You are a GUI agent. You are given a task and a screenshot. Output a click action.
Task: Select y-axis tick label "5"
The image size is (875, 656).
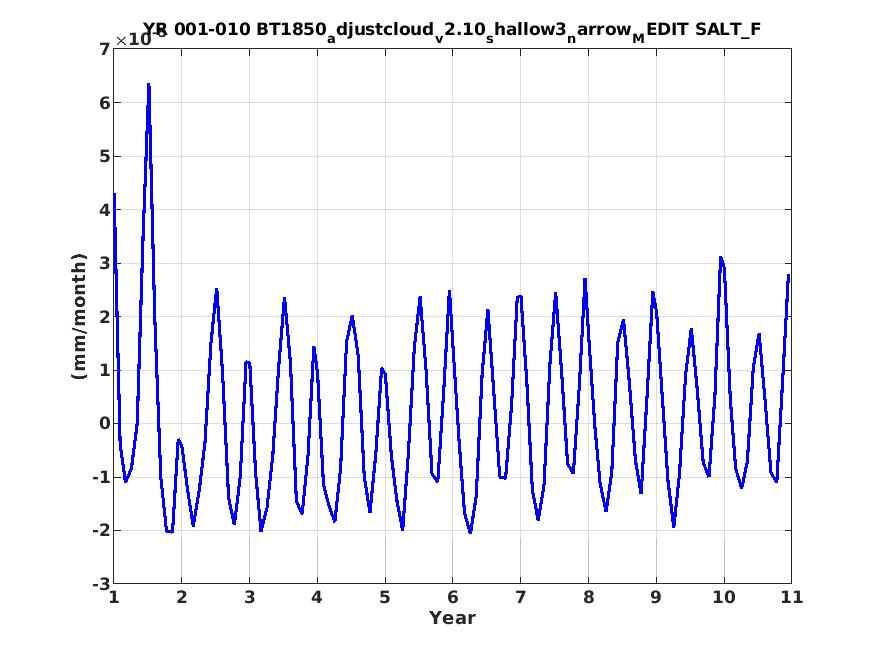tap(105, 157)
